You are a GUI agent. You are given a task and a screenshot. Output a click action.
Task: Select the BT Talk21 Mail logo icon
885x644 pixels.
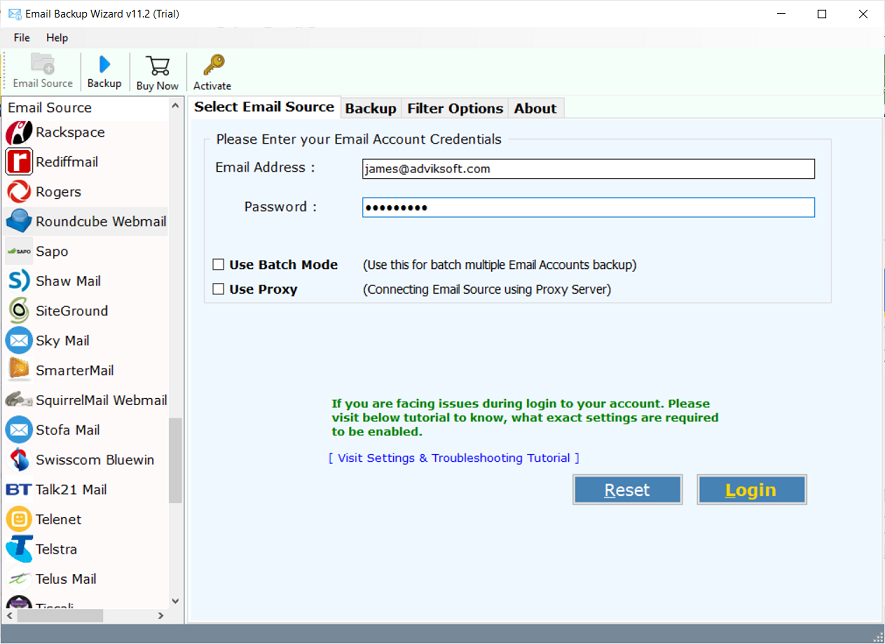point(19,489)
